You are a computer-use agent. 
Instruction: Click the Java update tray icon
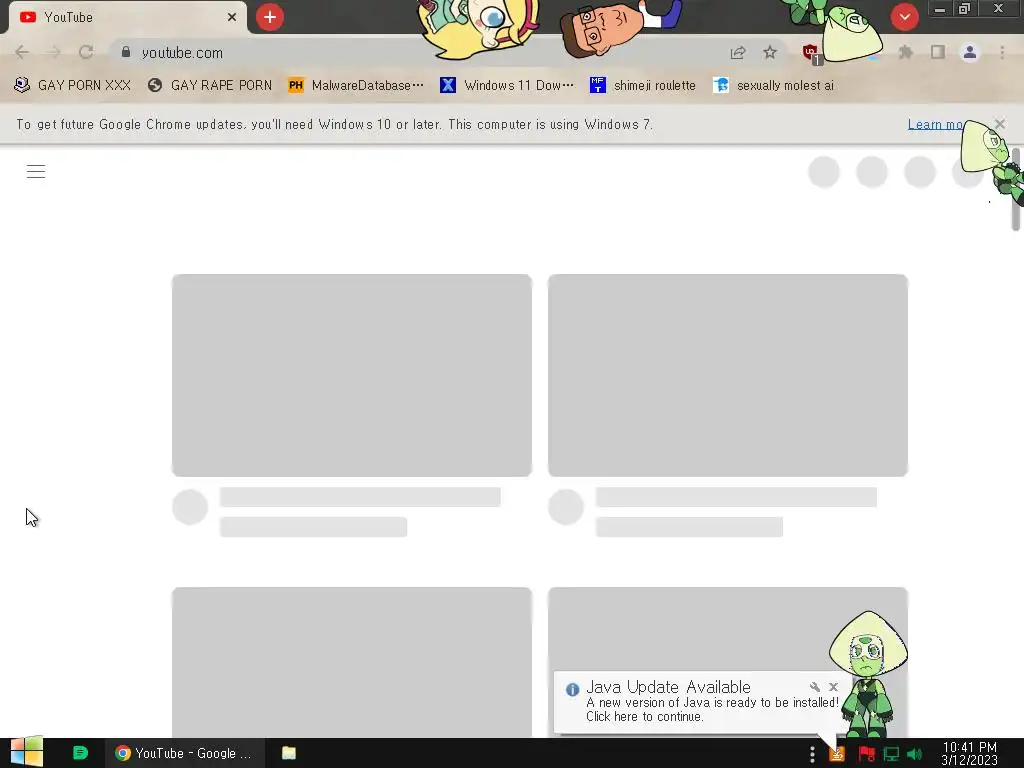837,754
